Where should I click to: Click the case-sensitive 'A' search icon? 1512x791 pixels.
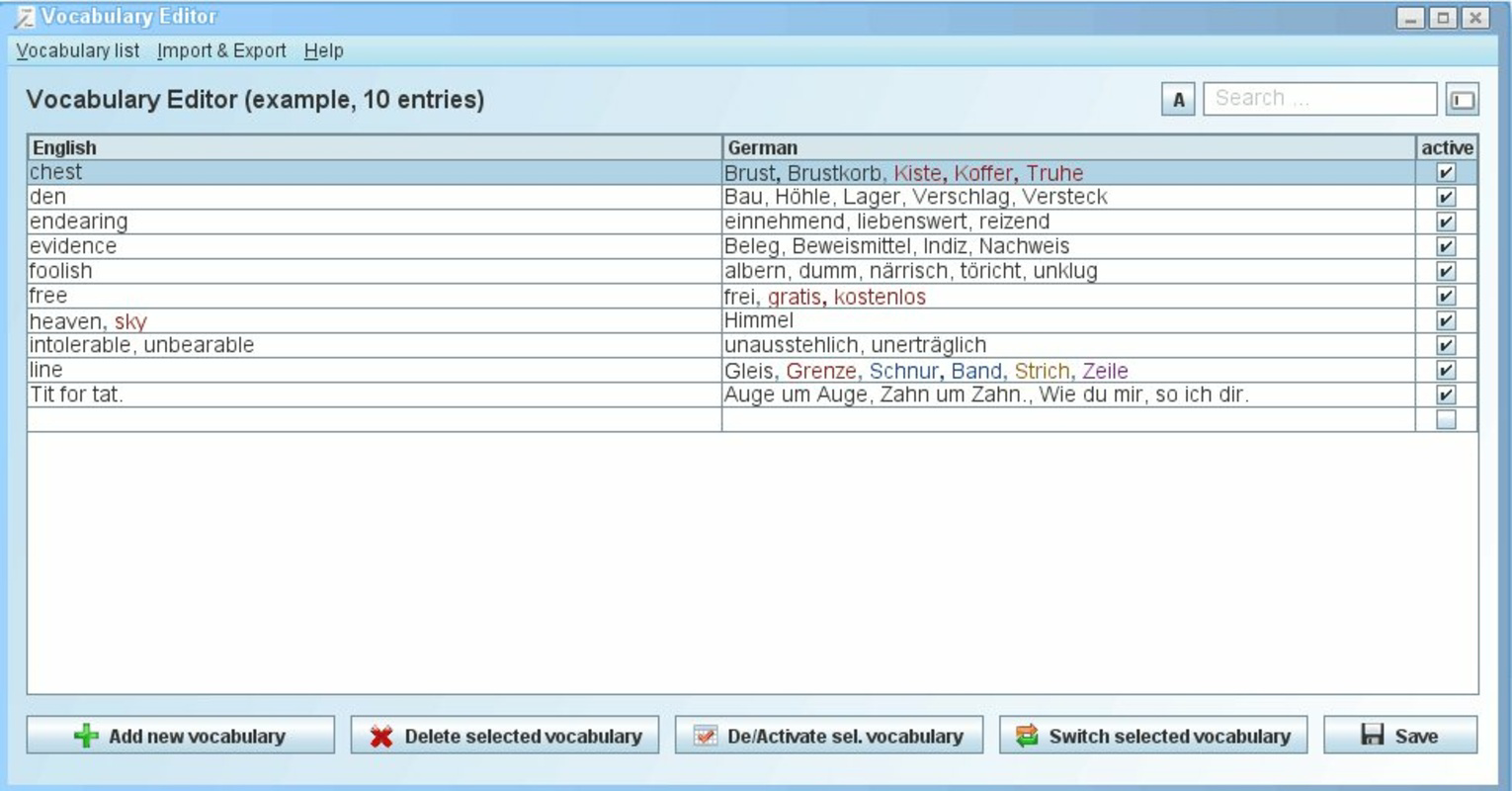1178,100
